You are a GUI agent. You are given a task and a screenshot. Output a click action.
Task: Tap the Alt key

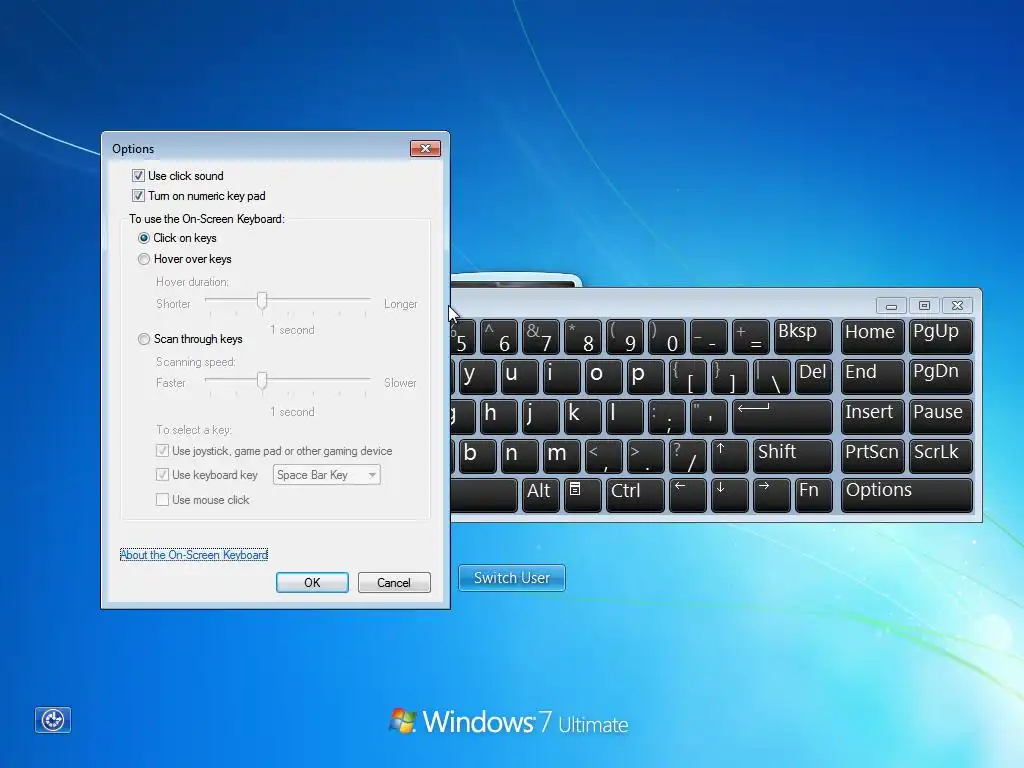pos(539,495)
